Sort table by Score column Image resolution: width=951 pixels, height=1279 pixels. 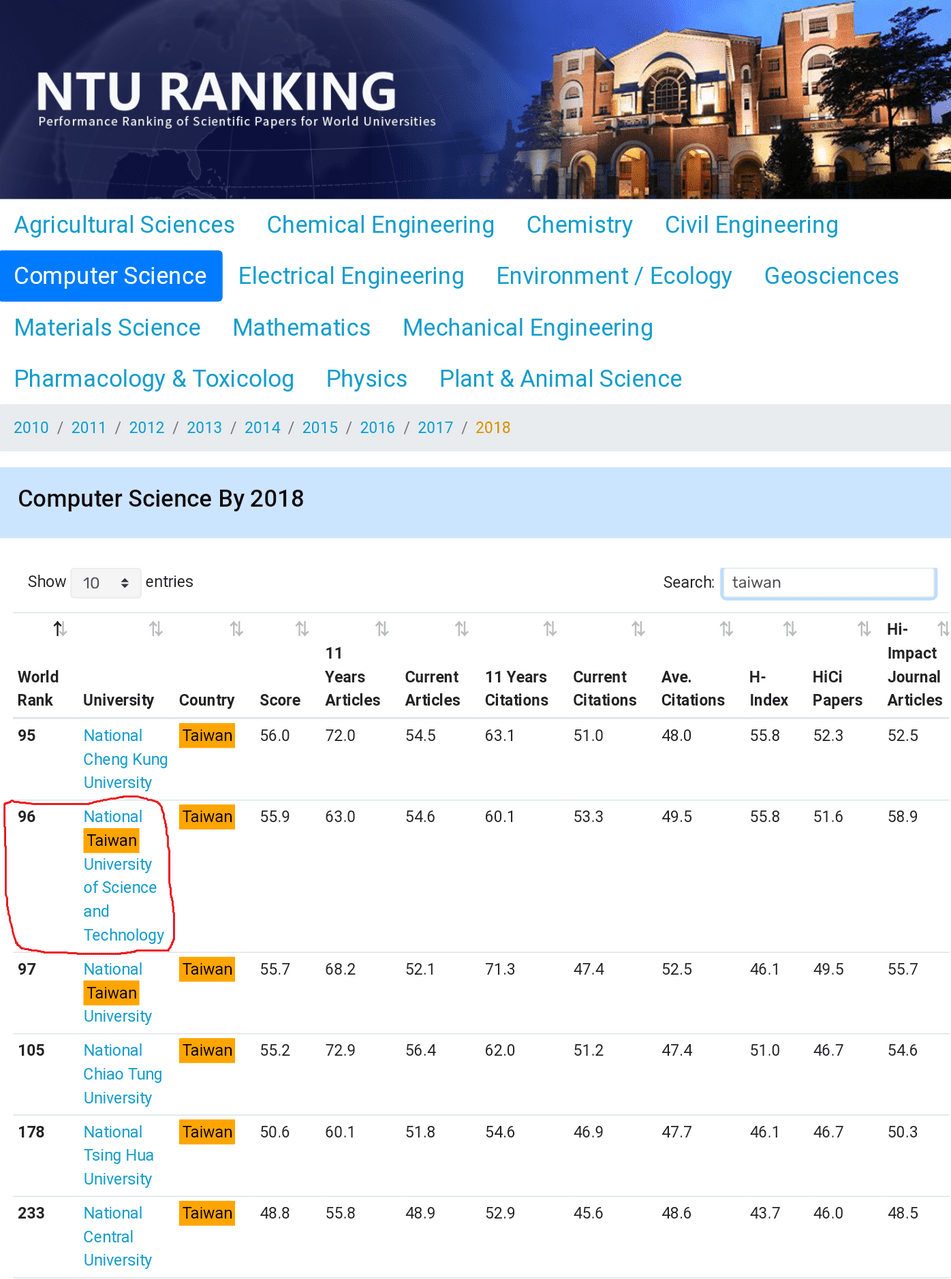tap(301, 629)
